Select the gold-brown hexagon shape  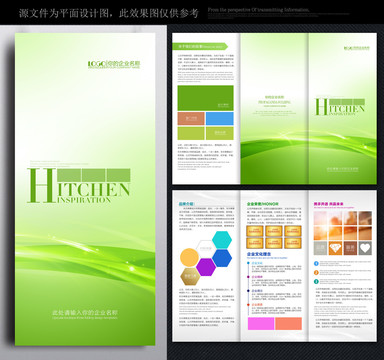(x=190, y=276)
